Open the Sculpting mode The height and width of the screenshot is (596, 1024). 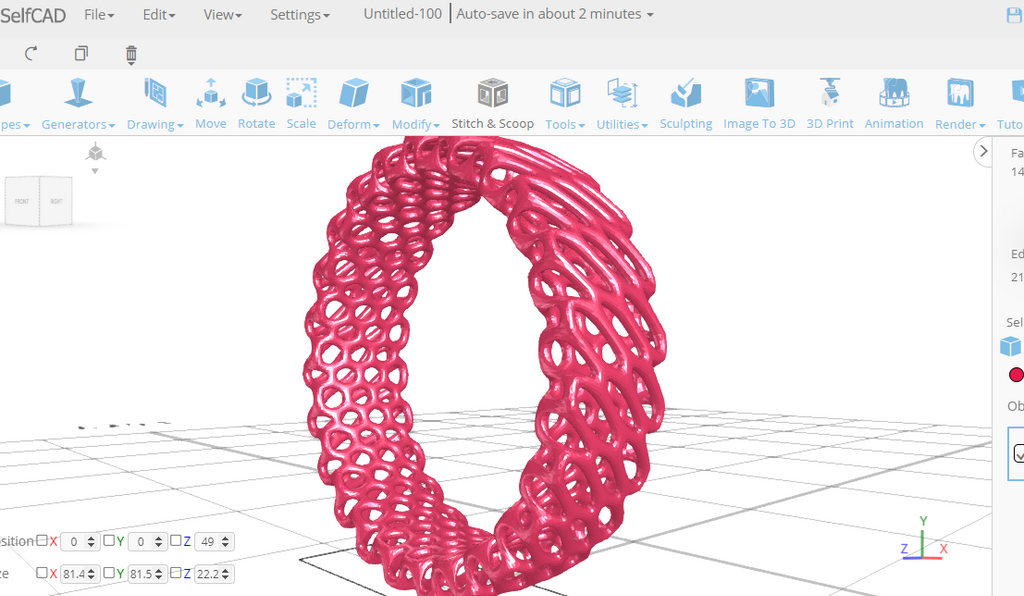pyautogui.click(x=686, y=100)
